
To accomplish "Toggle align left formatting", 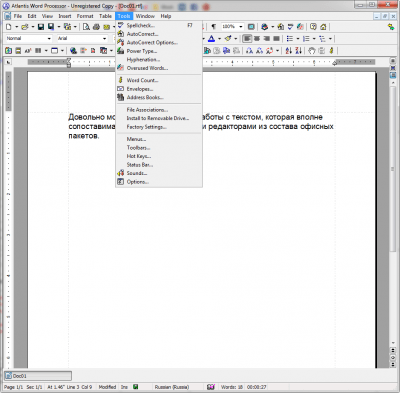I will tap(247, 39).
